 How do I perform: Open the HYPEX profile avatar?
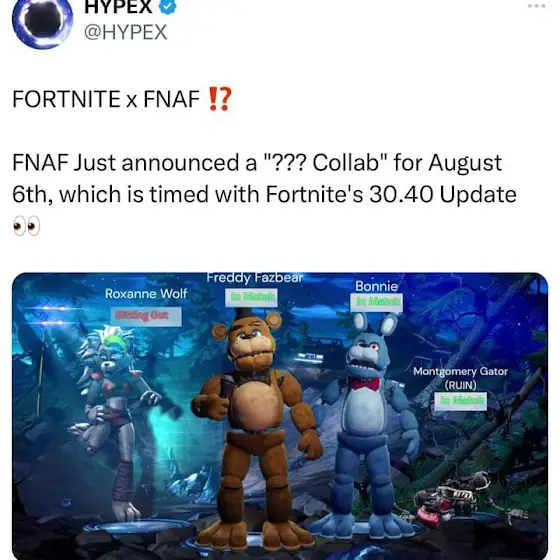(x=42, y=22)
